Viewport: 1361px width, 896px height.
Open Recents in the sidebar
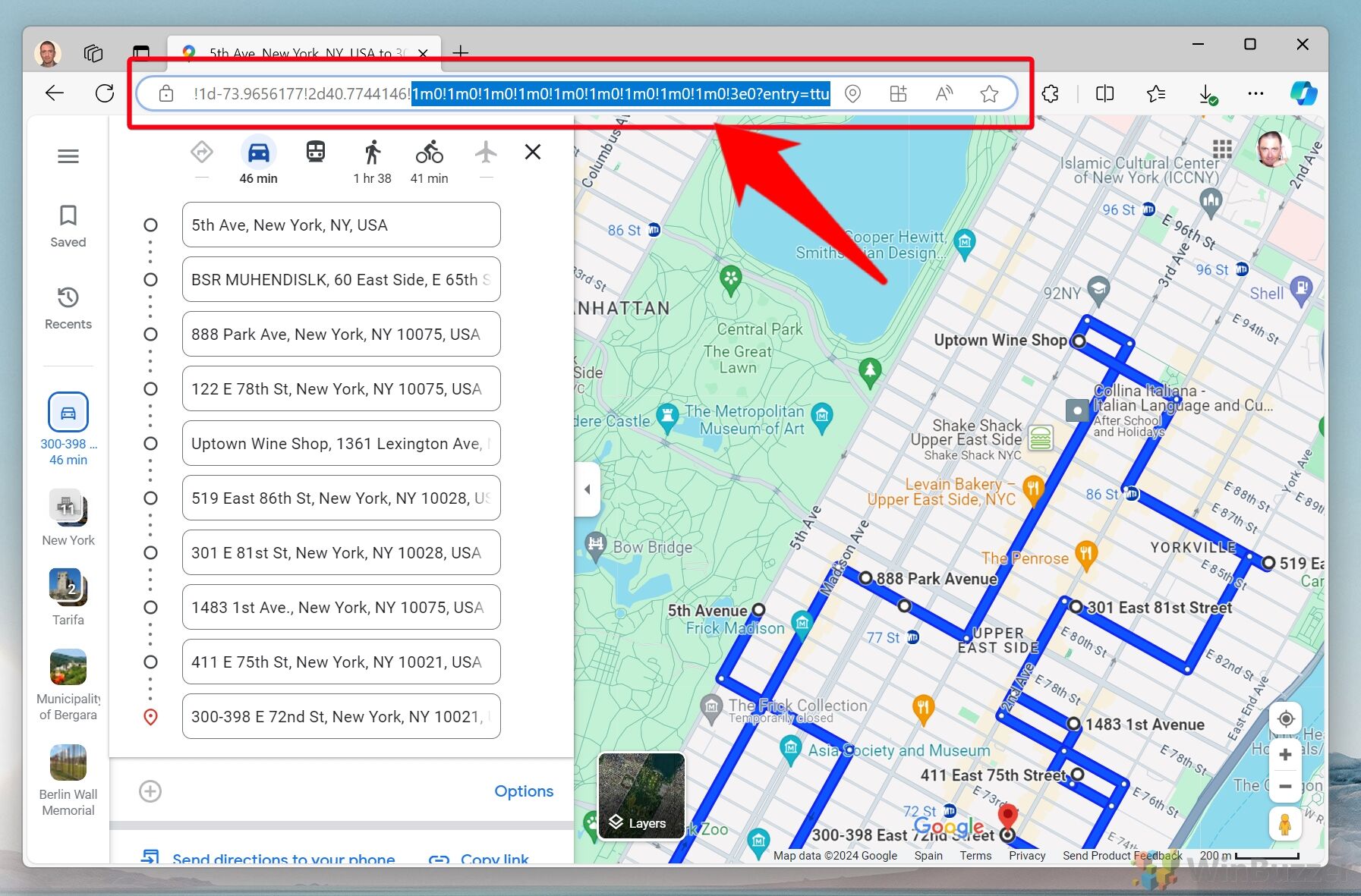tap(68, 307)
